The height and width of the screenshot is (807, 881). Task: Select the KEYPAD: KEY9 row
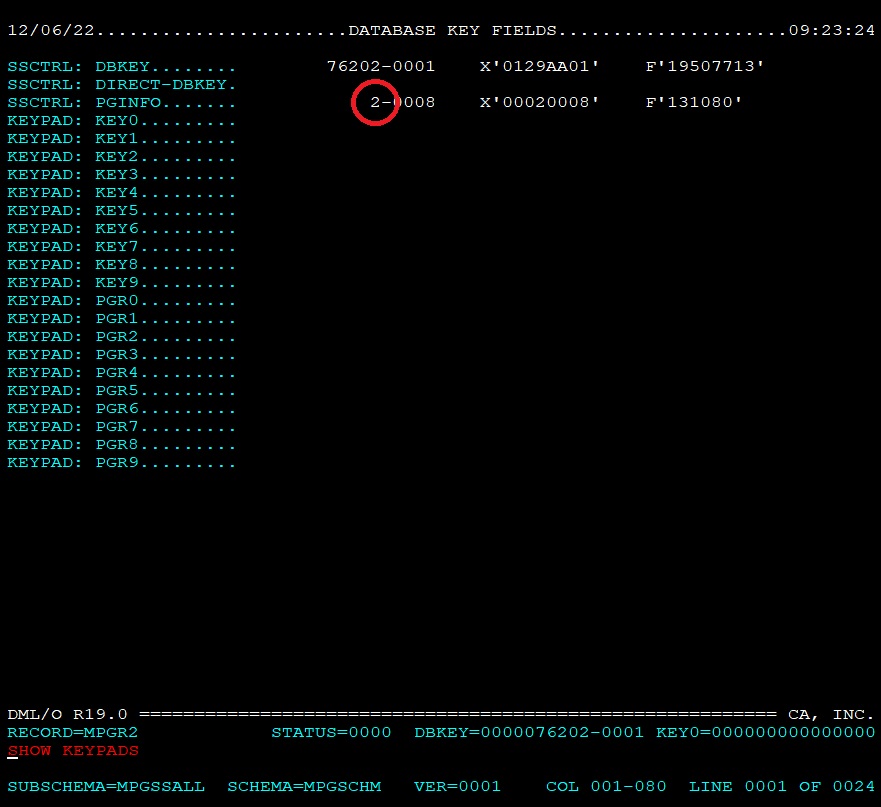(x=121, y=283)
